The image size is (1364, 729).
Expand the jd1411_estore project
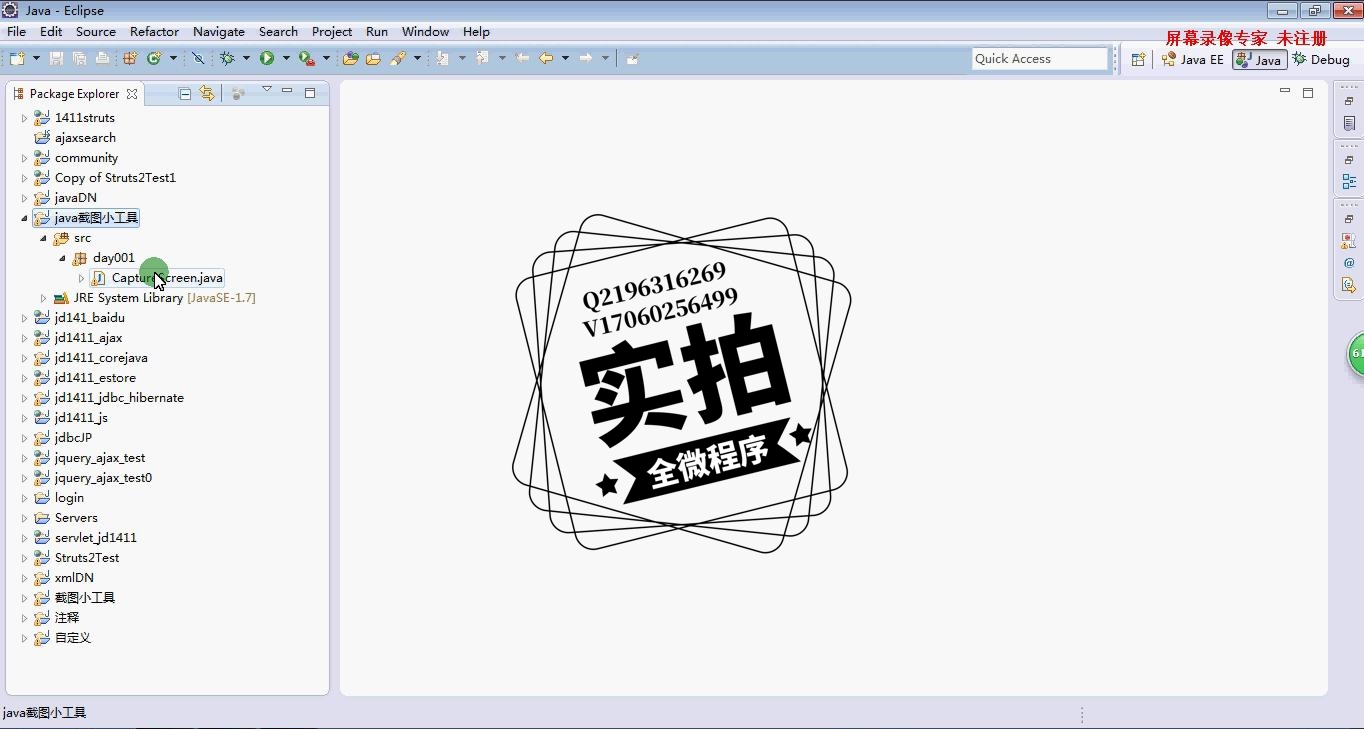24,377
